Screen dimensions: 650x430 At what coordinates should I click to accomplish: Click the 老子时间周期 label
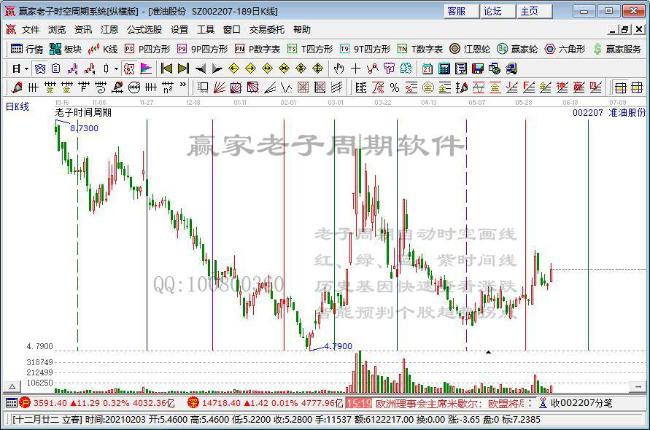[83, 112]
